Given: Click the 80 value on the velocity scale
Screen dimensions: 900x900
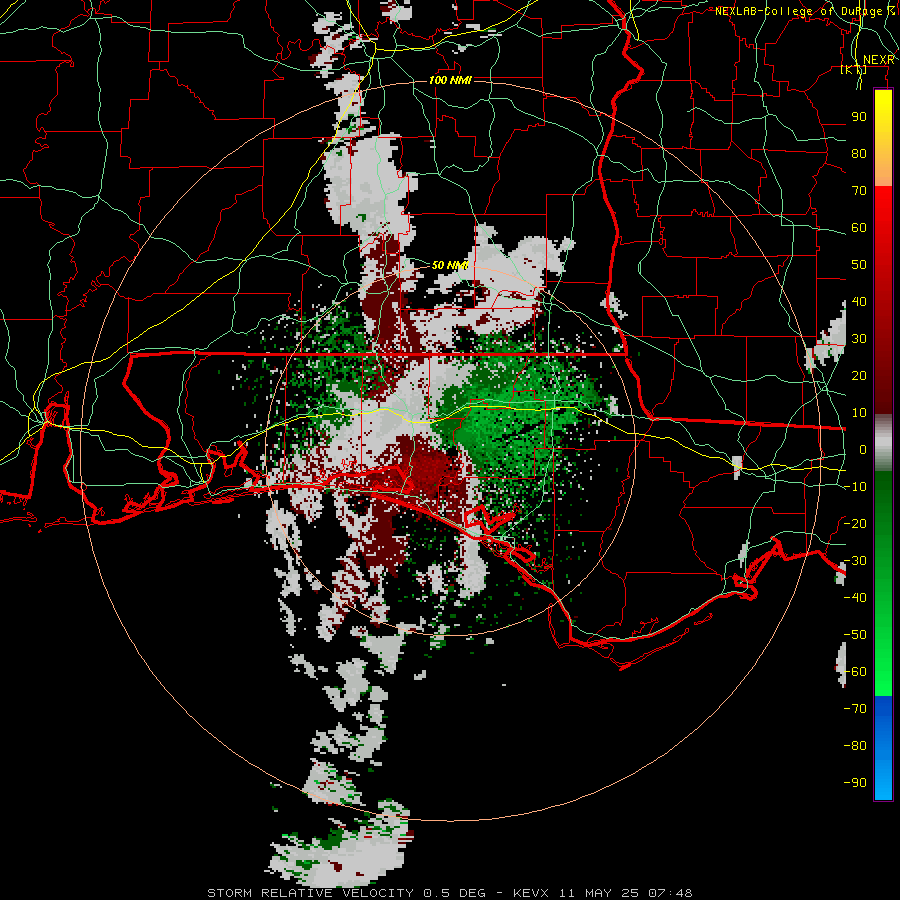Looking at the screenshot, I should coord(859,154).
